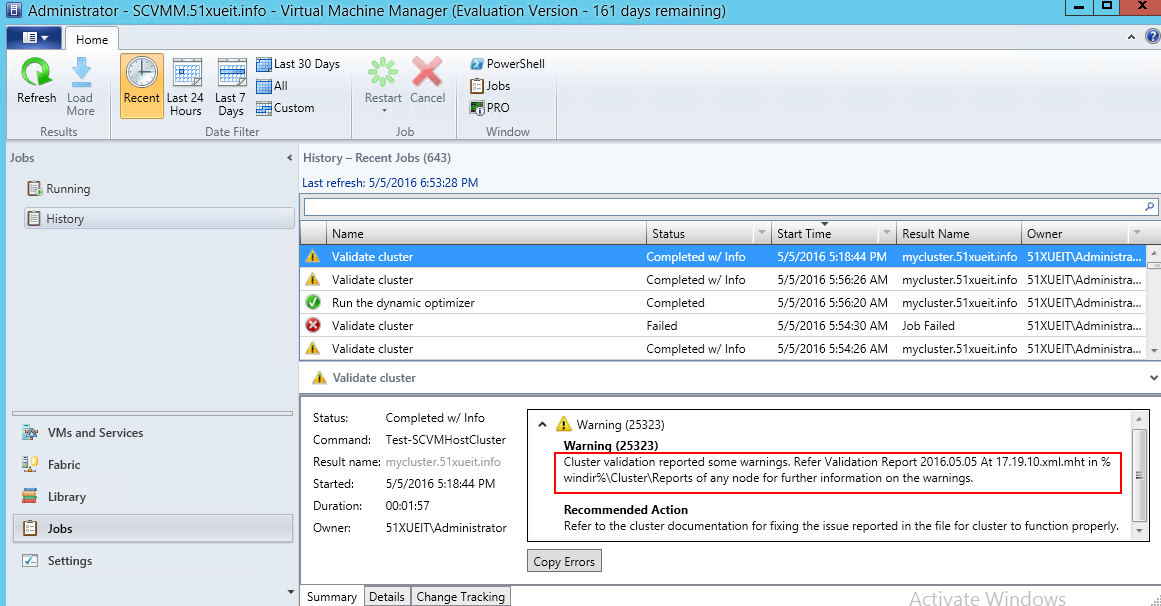Switch to the Change Tracking tab

tap(460, 596)
